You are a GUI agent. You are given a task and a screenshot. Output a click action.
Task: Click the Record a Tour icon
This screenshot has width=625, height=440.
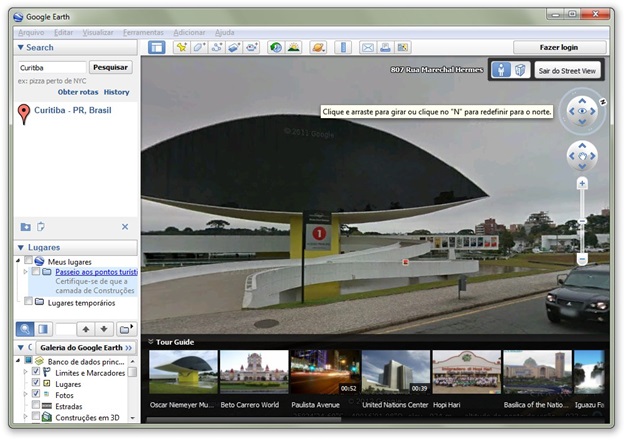click(252, 47)
